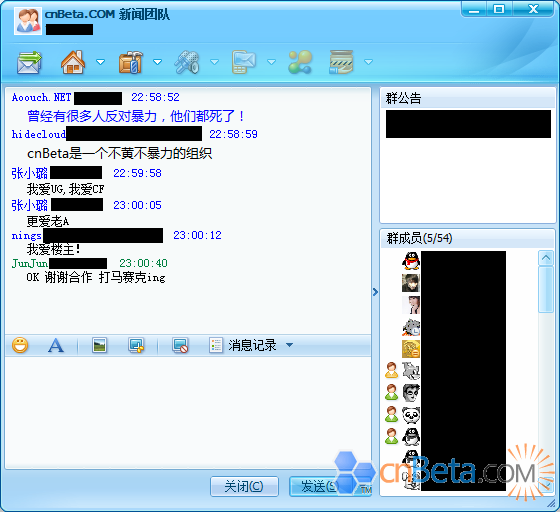Click the admin badge beside the dolphin avatar
Viewport: 560px width, 512px height.
391,370
